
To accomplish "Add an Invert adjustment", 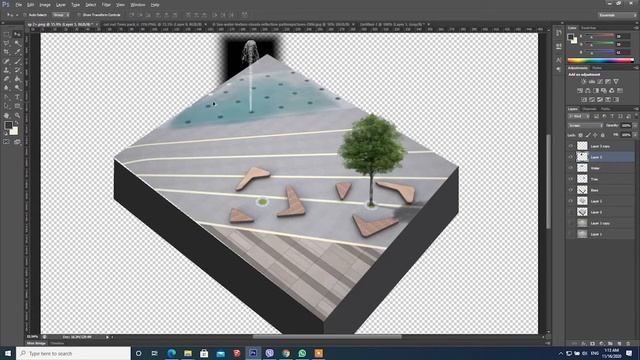I will coord(584,100).
